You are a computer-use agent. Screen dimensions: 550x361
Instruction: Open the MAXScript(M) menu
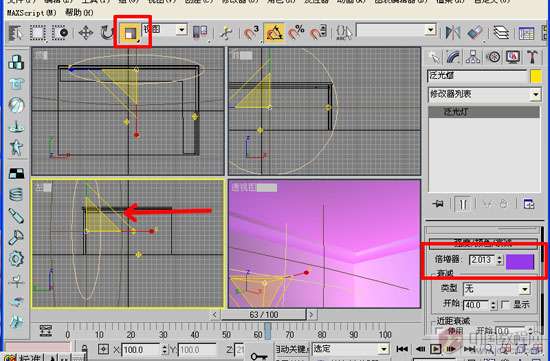tap(32, 13)
